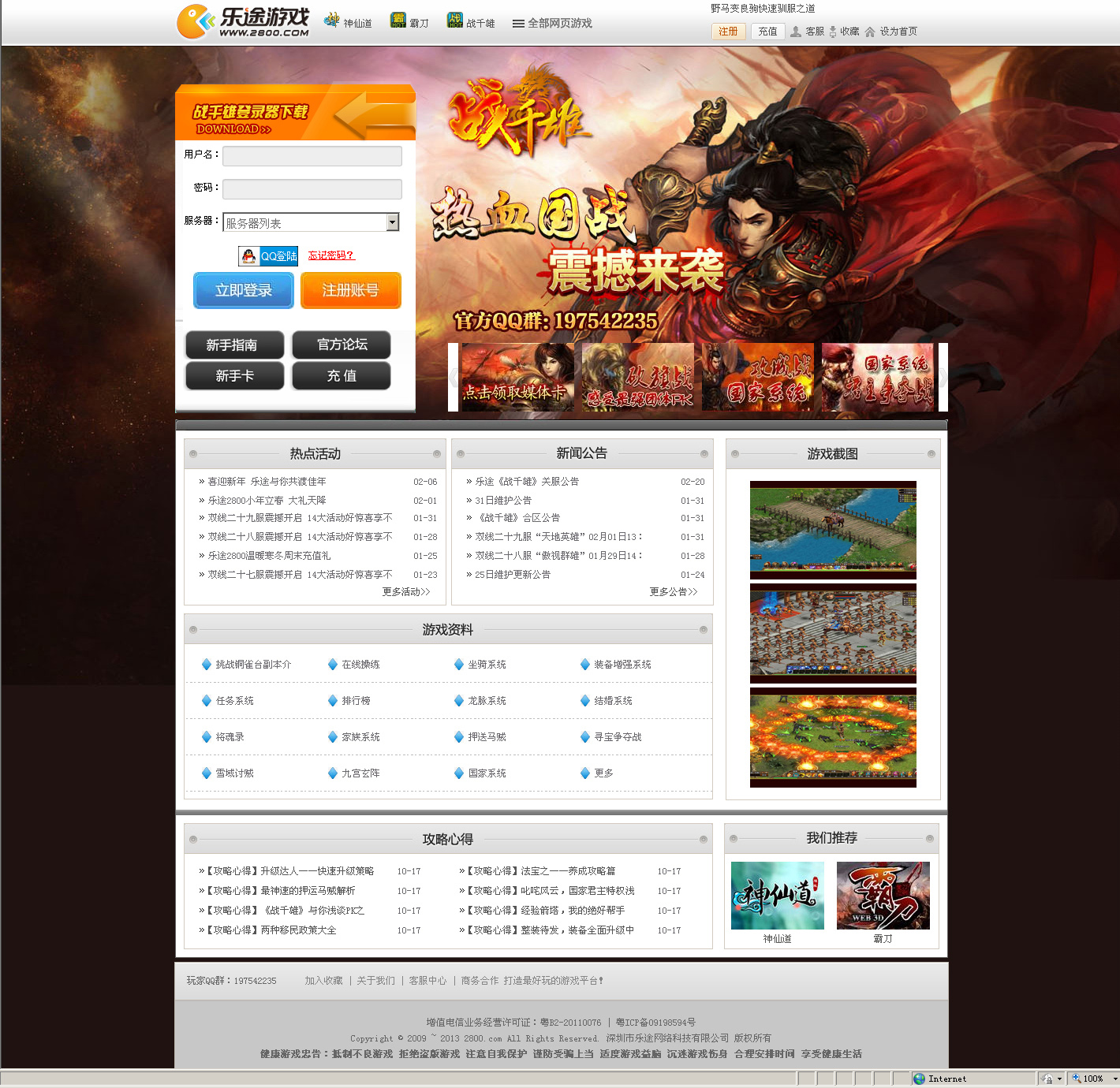The width and height of the screenshot is (1120, 1088).
Task: Open 新手指南 menu button
Action: click(x=234, y=345)
